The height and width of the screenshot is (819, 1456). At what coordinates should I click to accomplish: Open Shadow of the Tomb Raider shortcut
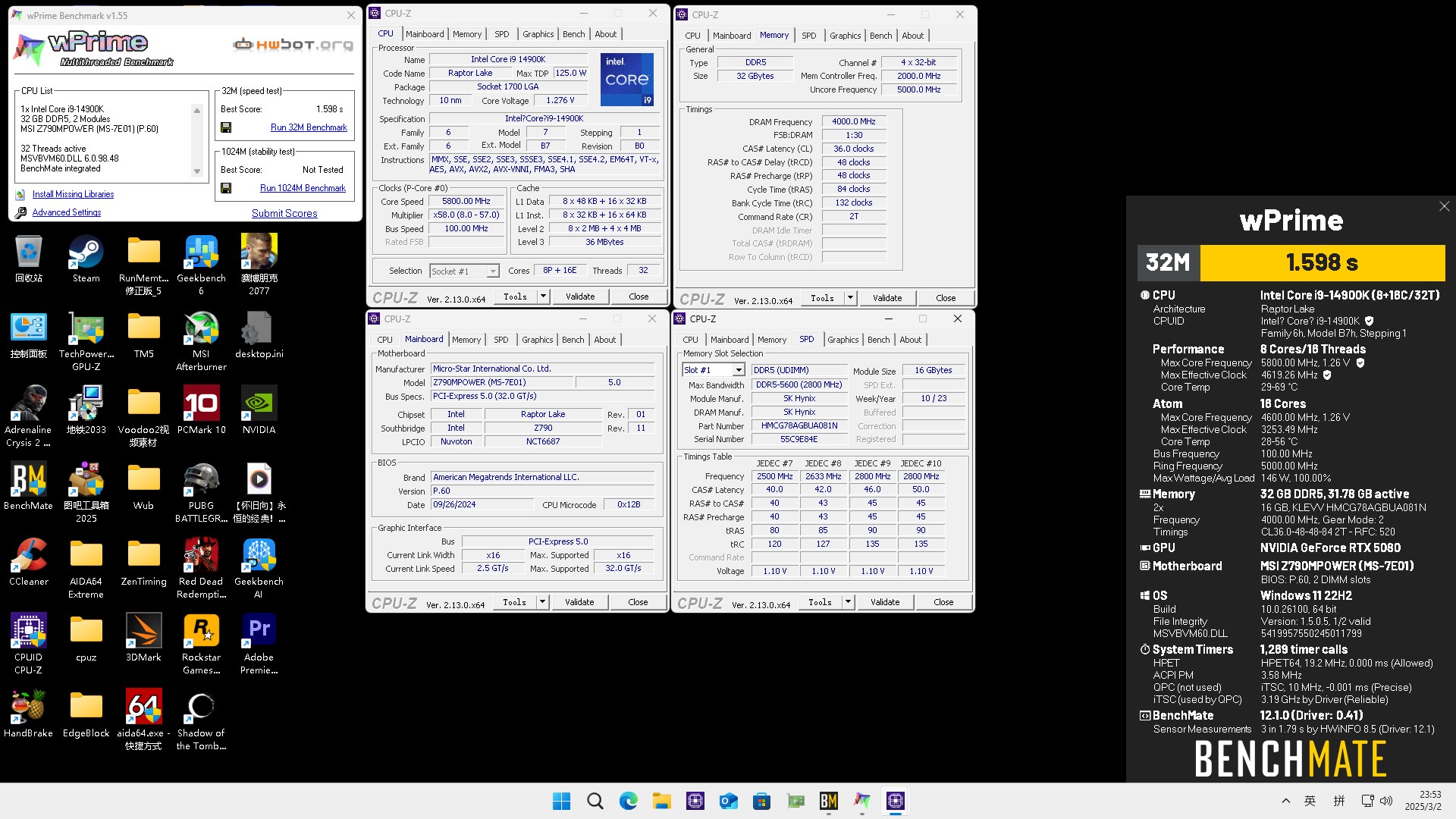click(201, 720)
